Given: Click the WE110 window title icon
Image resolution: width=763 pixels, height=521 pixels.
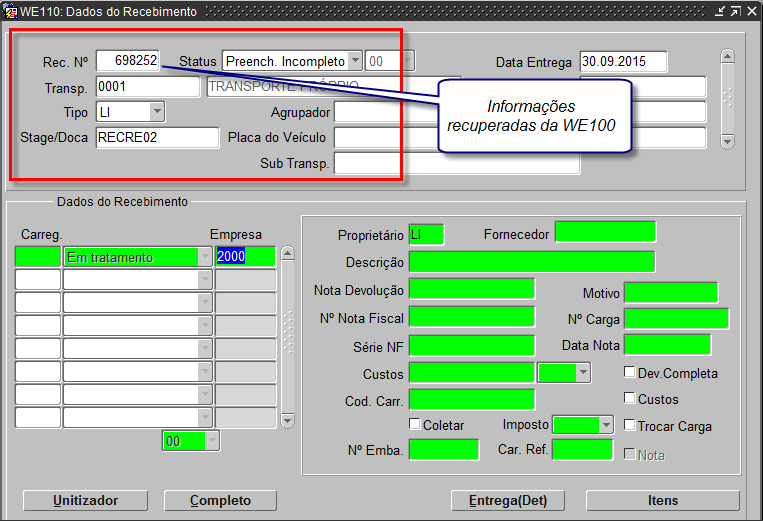Looking at the screenshot, I should click(10, 11).
